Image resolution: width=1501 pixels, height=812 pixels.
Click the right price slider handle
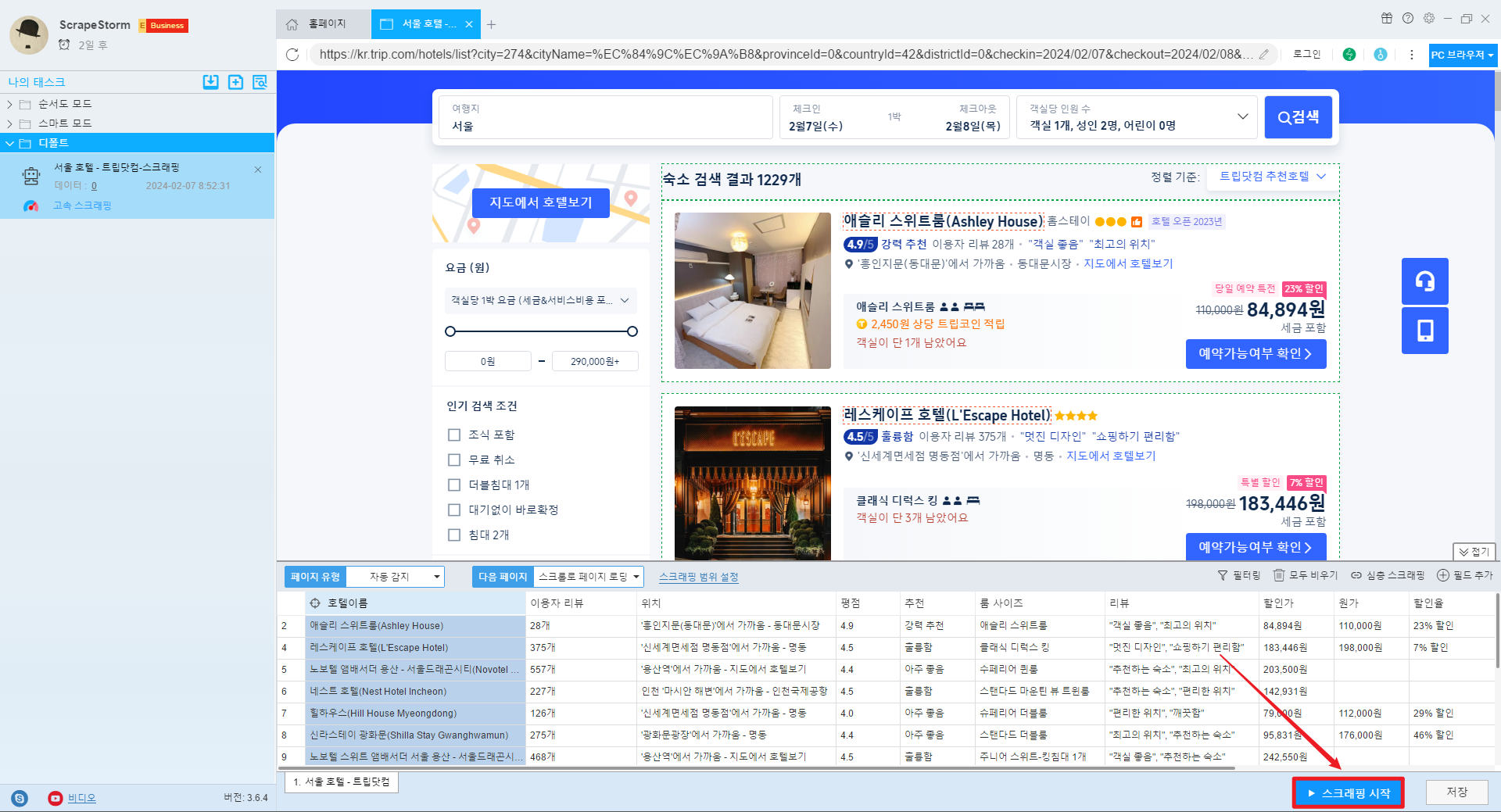(632, 331)
